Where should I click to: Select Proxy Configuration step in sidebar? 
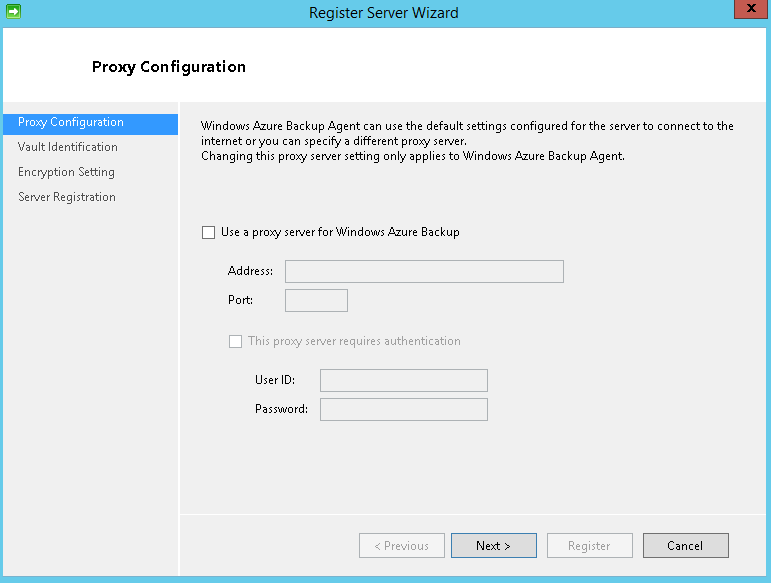tap(90, 124)
